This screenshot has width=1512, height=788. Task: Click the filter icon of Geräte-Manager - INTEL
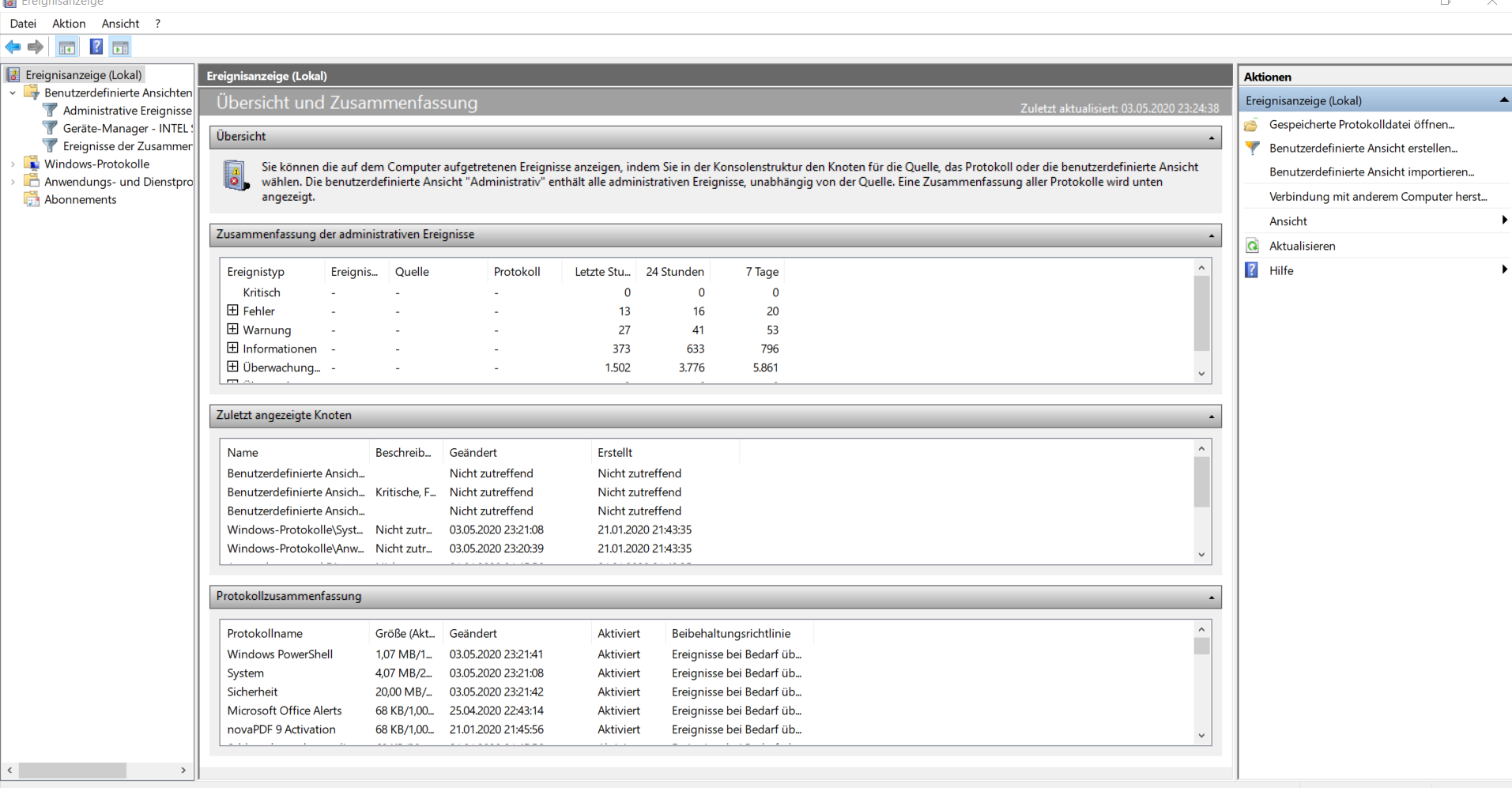pos(51,128)
